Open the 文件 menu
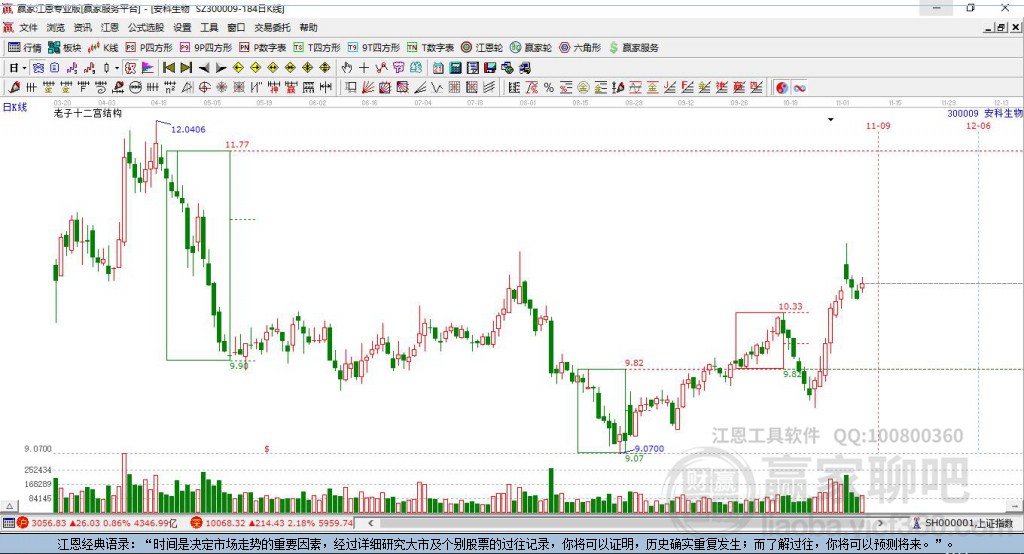 pyautogui.click(x=28, y=27)
